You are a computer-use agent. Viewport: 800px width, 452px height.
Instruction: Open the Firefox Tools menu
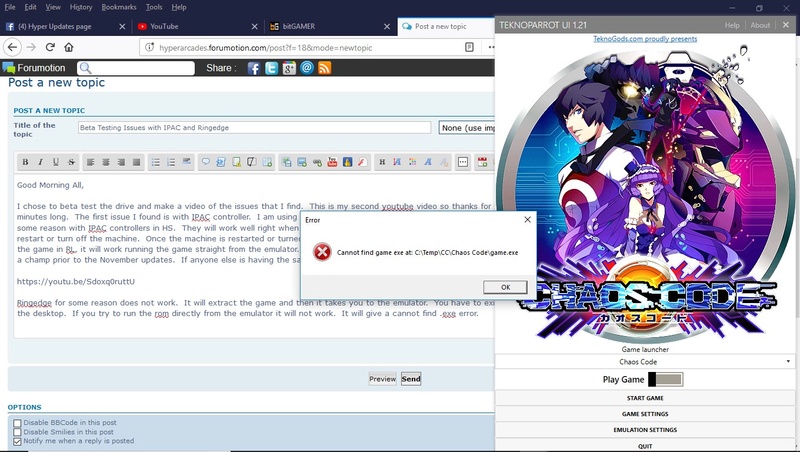coord(154,7)
